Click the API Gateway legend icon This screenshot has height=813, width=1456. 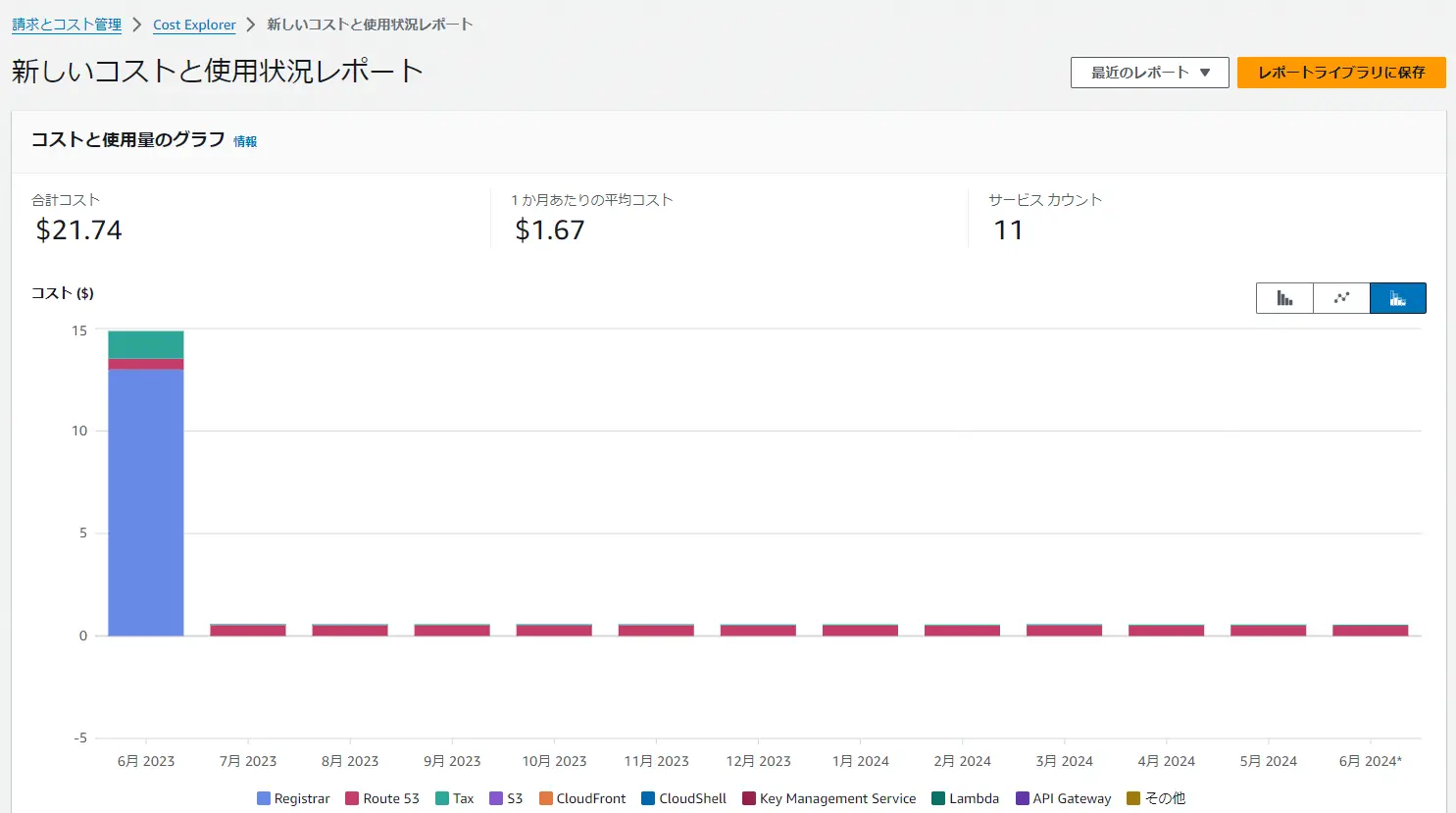[1023, 798]
